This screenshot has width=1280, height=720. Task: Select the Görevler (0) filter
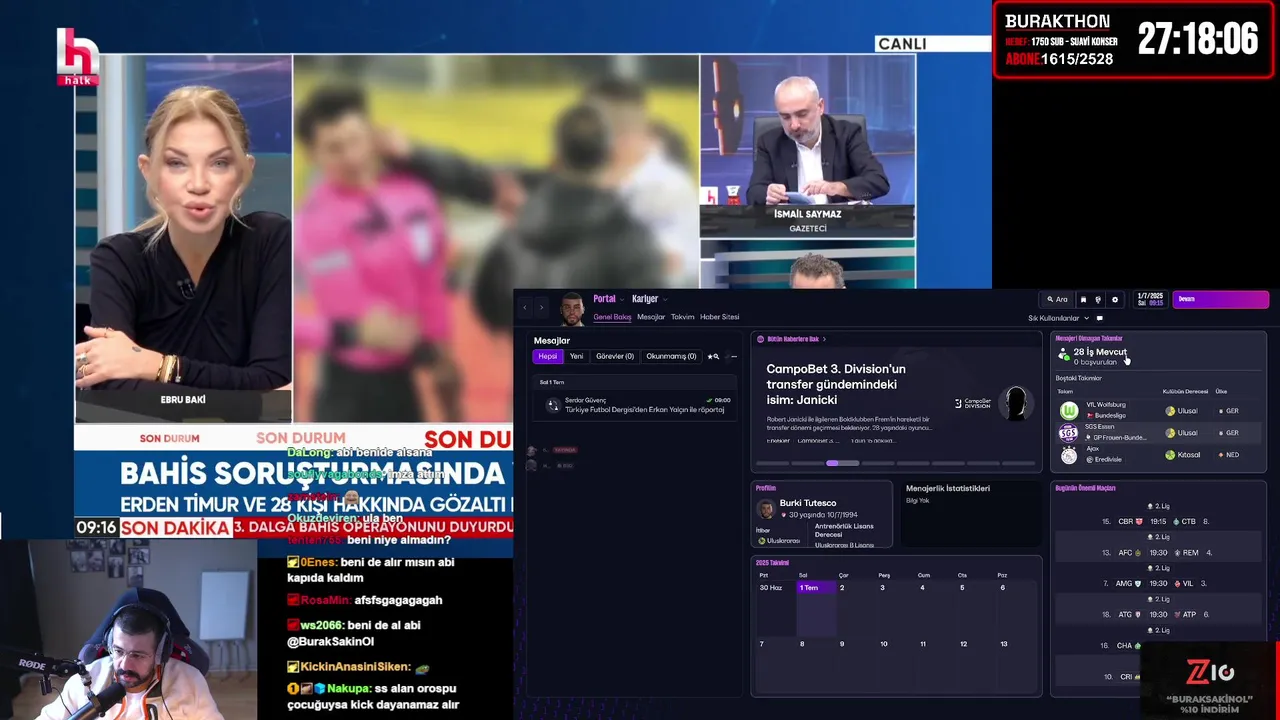(615, 356)
